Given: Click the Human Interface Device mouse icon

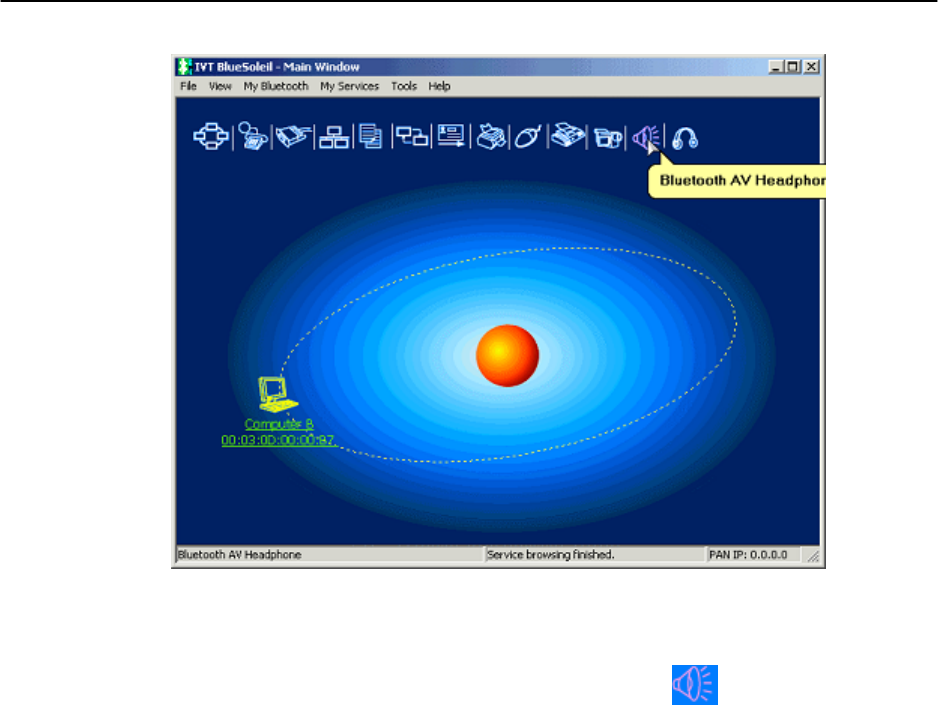Looking at the screenshot, I should 528,137.
